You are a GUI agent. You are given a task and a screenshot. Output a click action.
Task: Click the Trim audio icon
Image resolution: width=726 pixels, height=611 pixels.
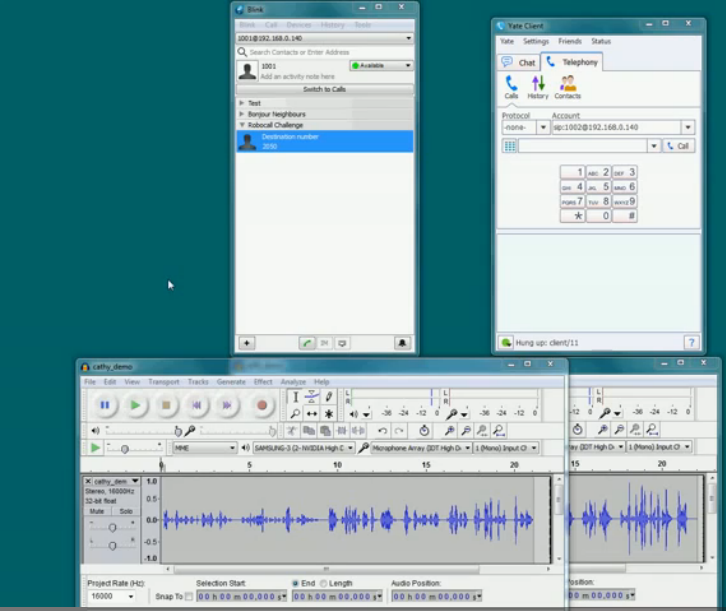pyautogui.click(x=342, y=431)
